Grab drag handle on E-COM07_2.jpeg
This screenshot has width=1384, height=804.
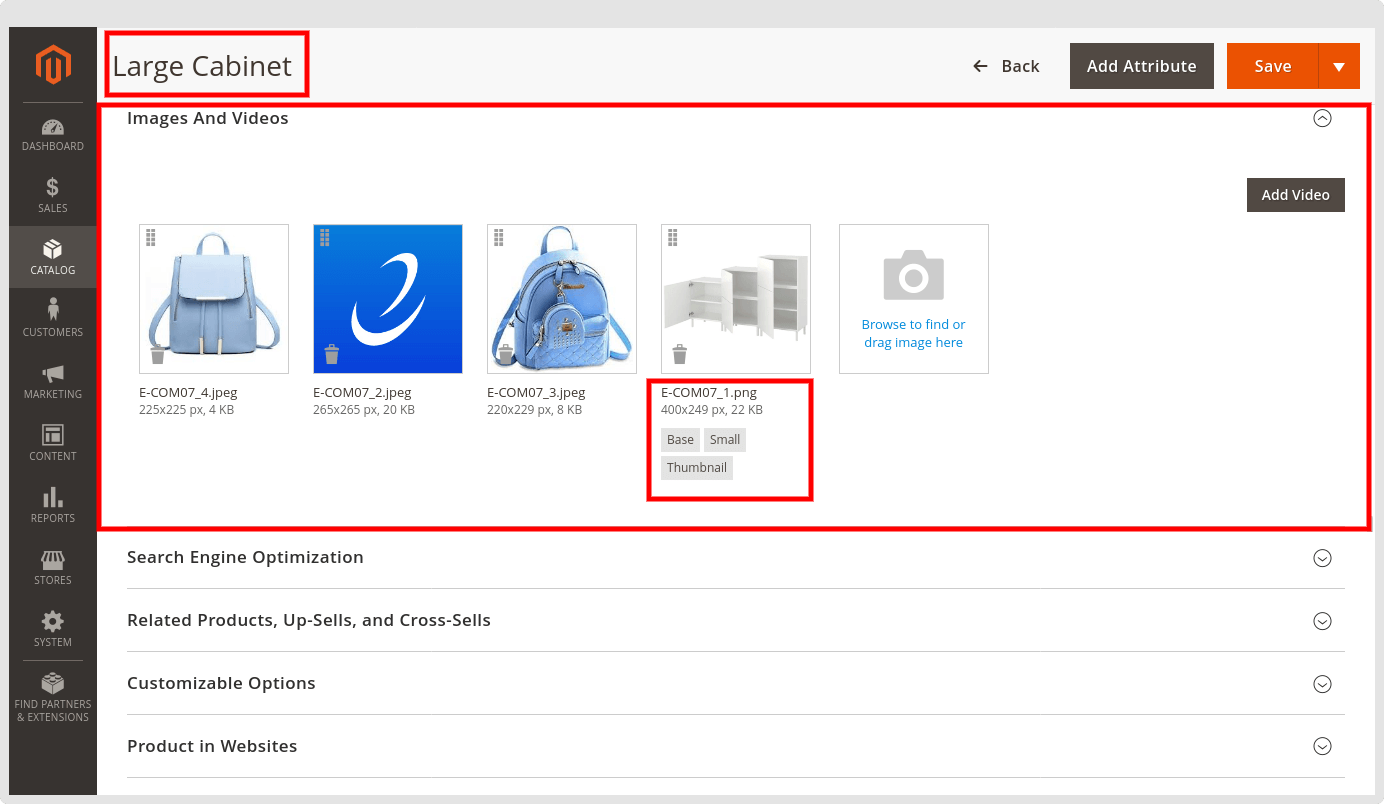(325, 237)
